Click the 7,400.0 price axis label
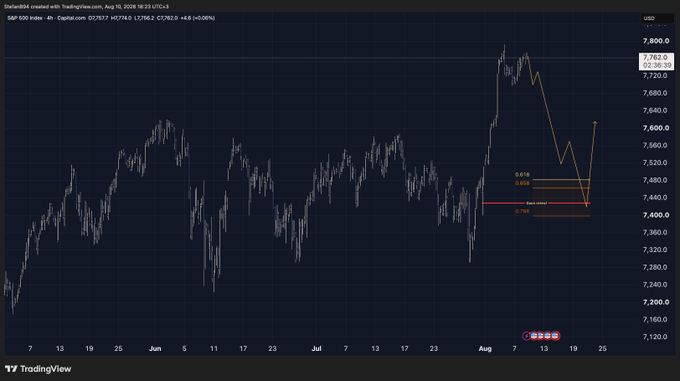 (656, 215)
